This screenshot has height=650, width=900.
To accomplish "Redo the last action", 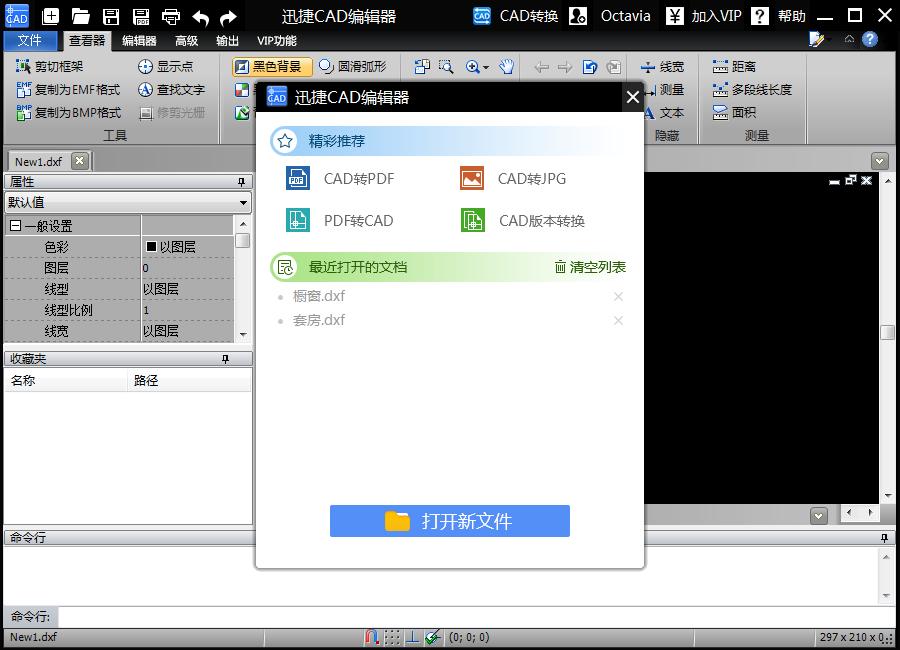I will (x=228, y=17).
